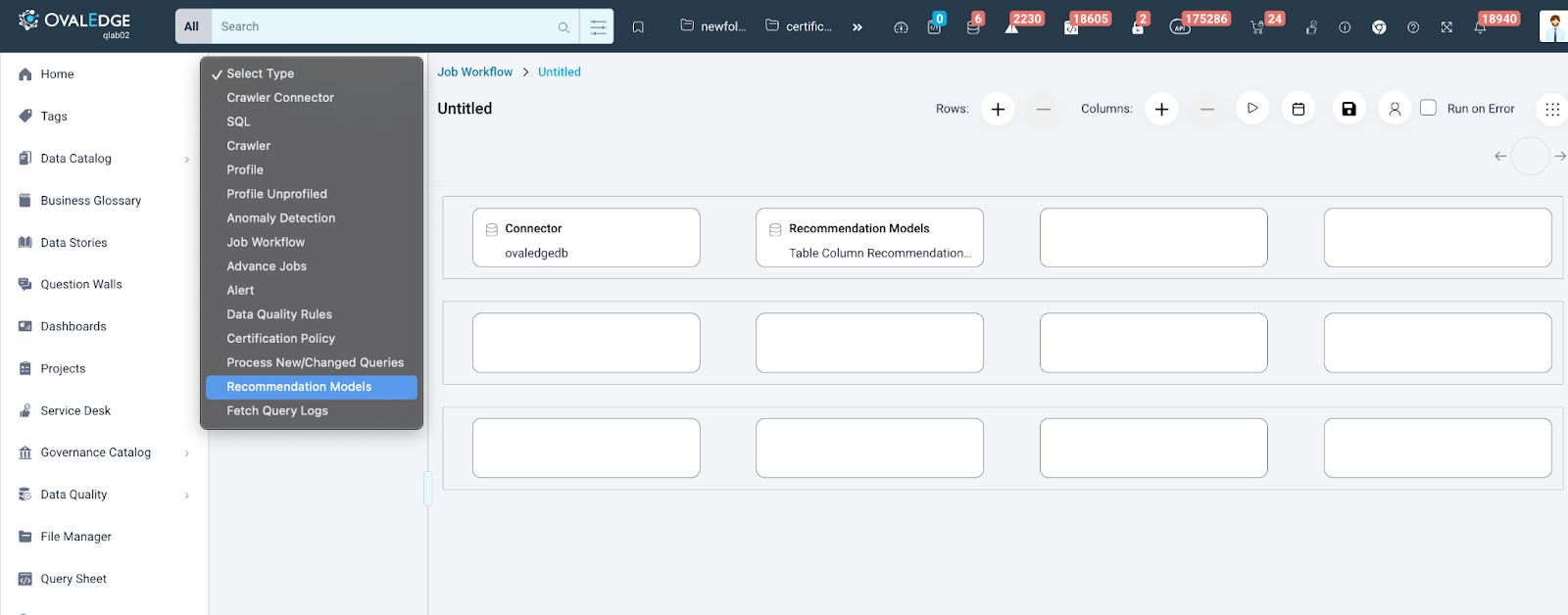
Task: Remove a column with Columns minus button
Action: pos(1207,109)
